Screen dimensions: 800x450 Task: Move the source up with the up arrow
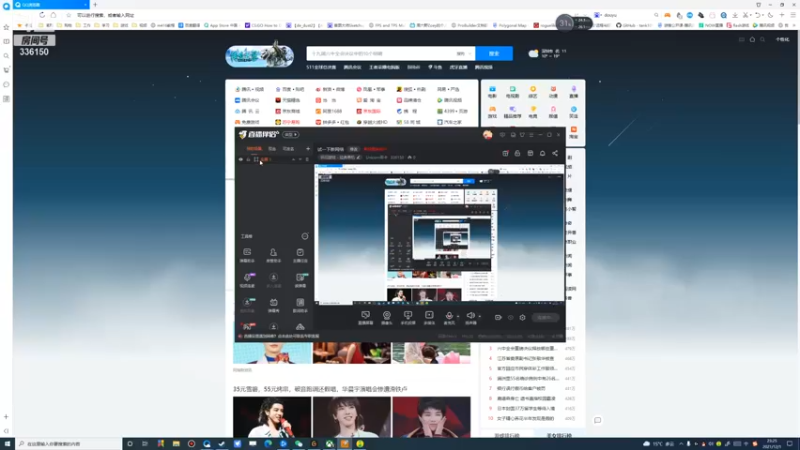point(293,160)
